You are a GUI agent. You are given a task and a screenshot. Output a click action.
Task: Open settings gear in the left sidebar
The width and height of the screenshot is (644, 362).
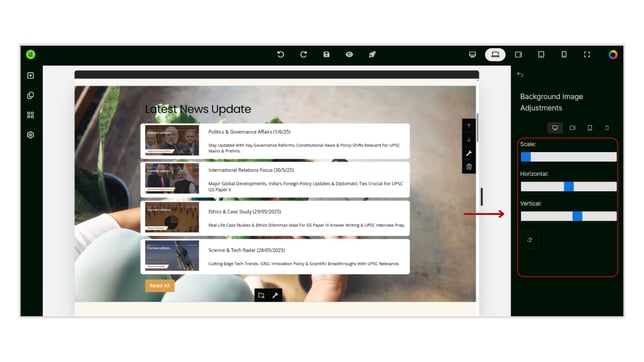(x=31, y=135)
